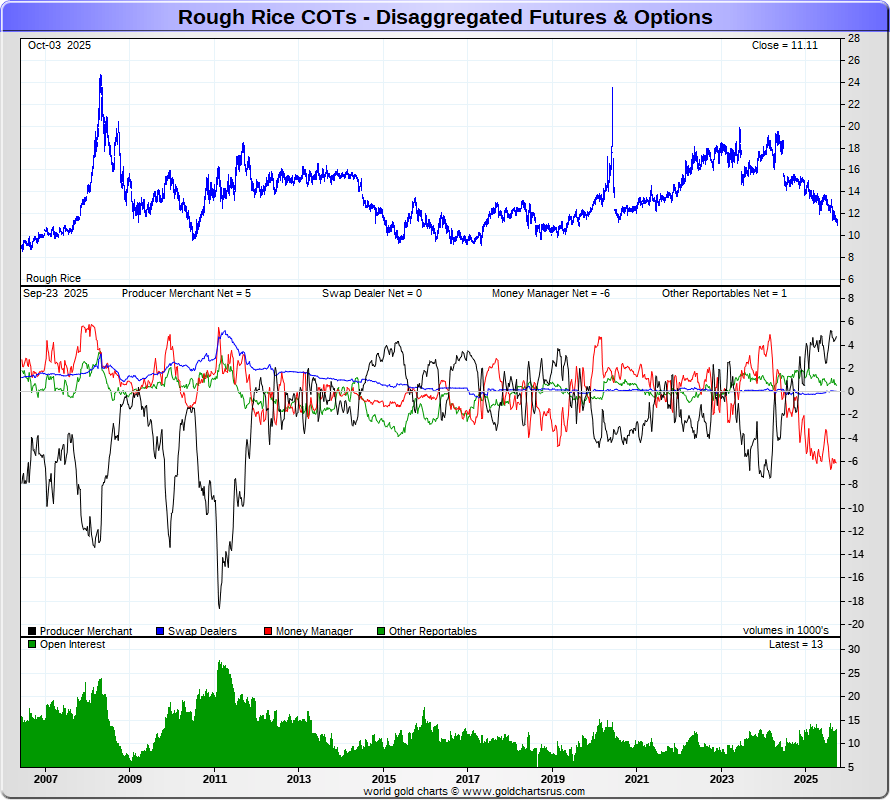The width and height of the screenshot is (890, 800).
Task: Click the 2011 year marker on the time axis
Action: 215,779
